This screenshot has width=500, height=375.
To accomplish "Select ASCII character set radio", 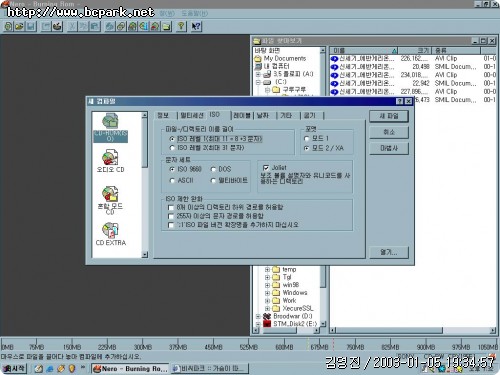I will click(x=172, y=181).
